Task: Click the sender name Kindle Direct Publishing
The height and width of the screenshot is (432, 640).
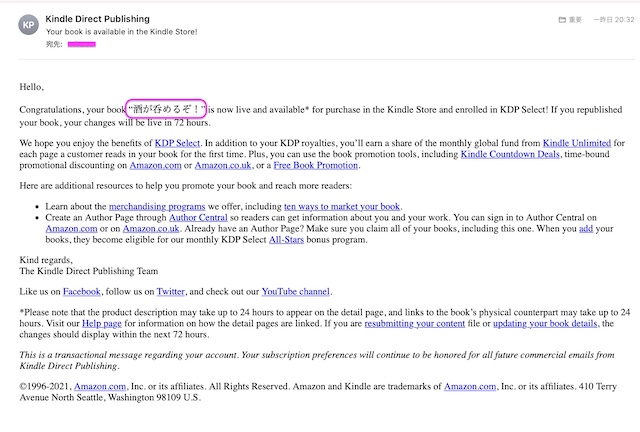Action: coord(98,18)
